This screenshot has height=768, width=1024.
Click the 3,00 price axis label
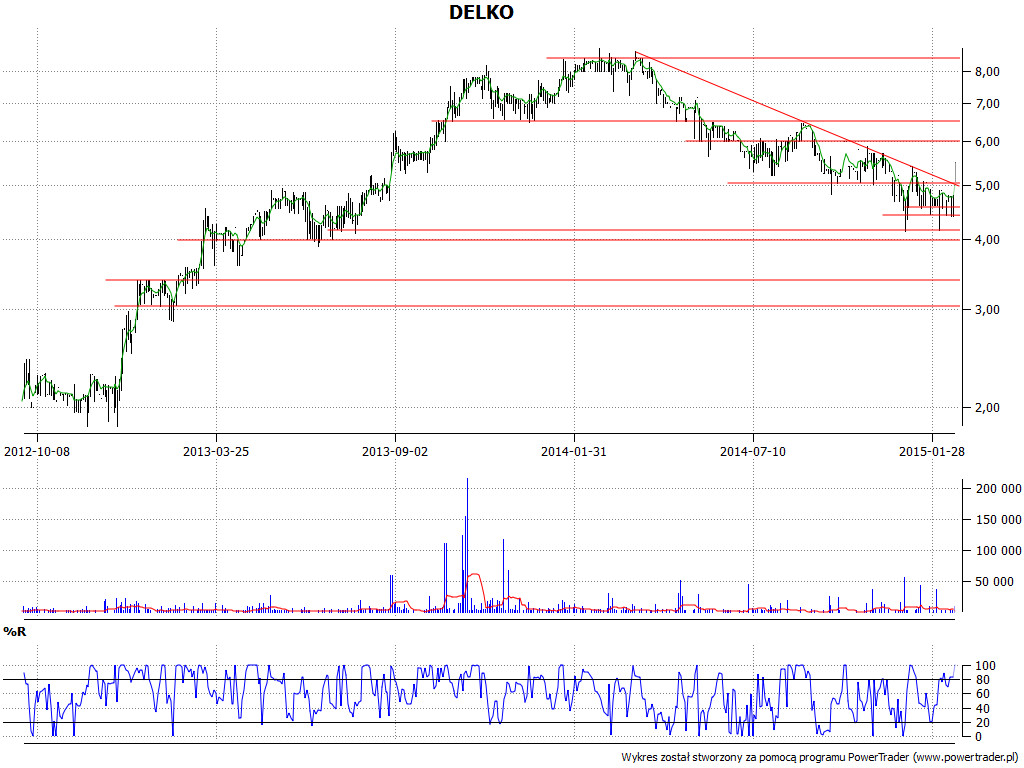coord(987,310)
